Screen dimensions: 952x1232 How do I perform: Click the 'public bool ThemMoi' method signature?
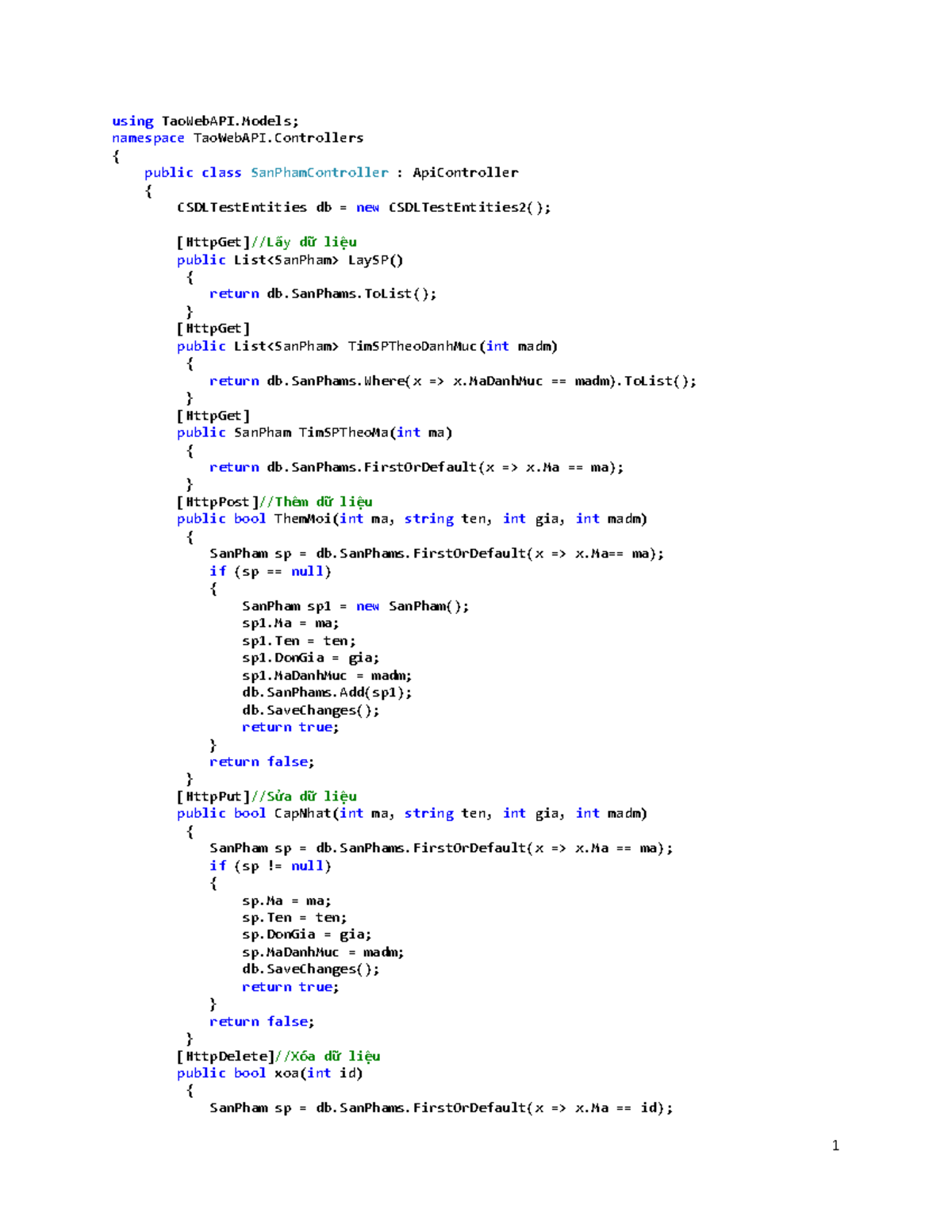pyautogui.click(x=413, y=520)
